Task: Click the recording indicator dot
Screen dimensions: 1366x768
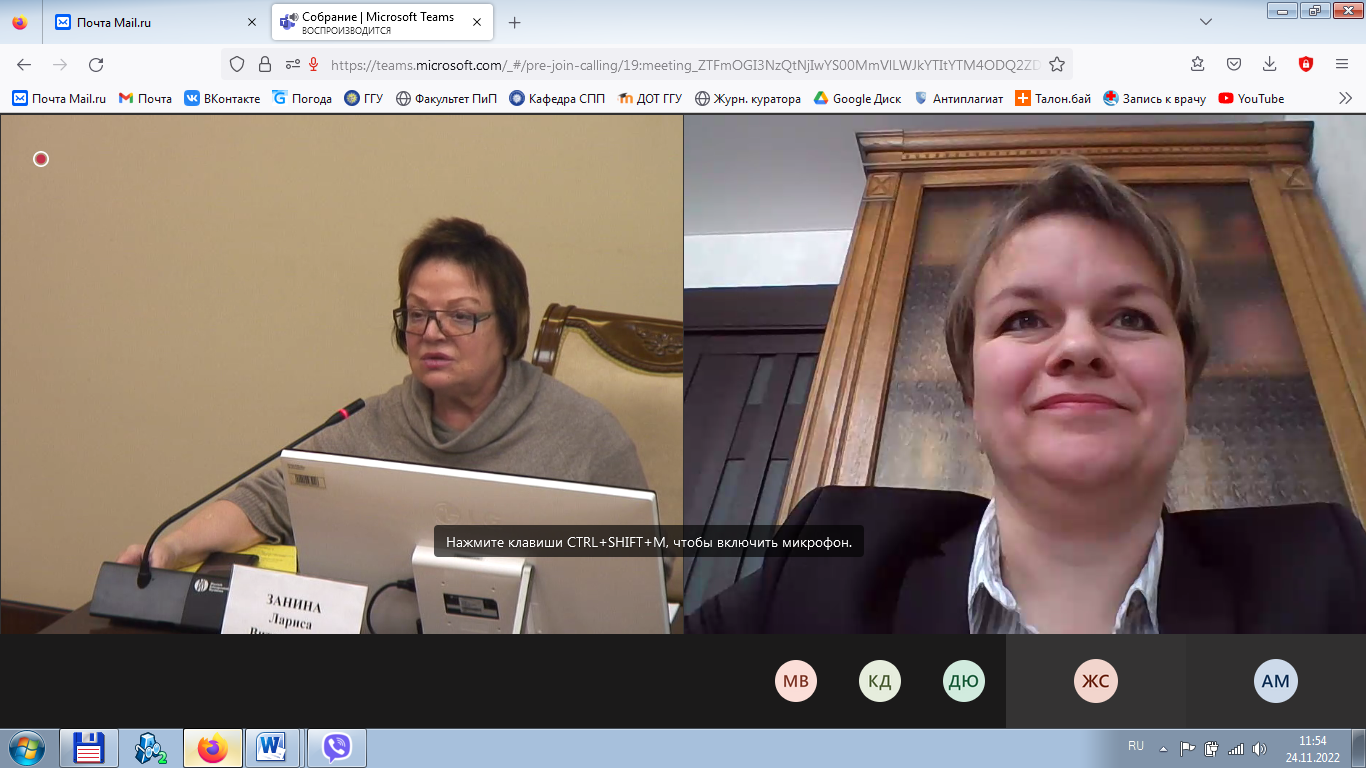Action: (41, 159)
